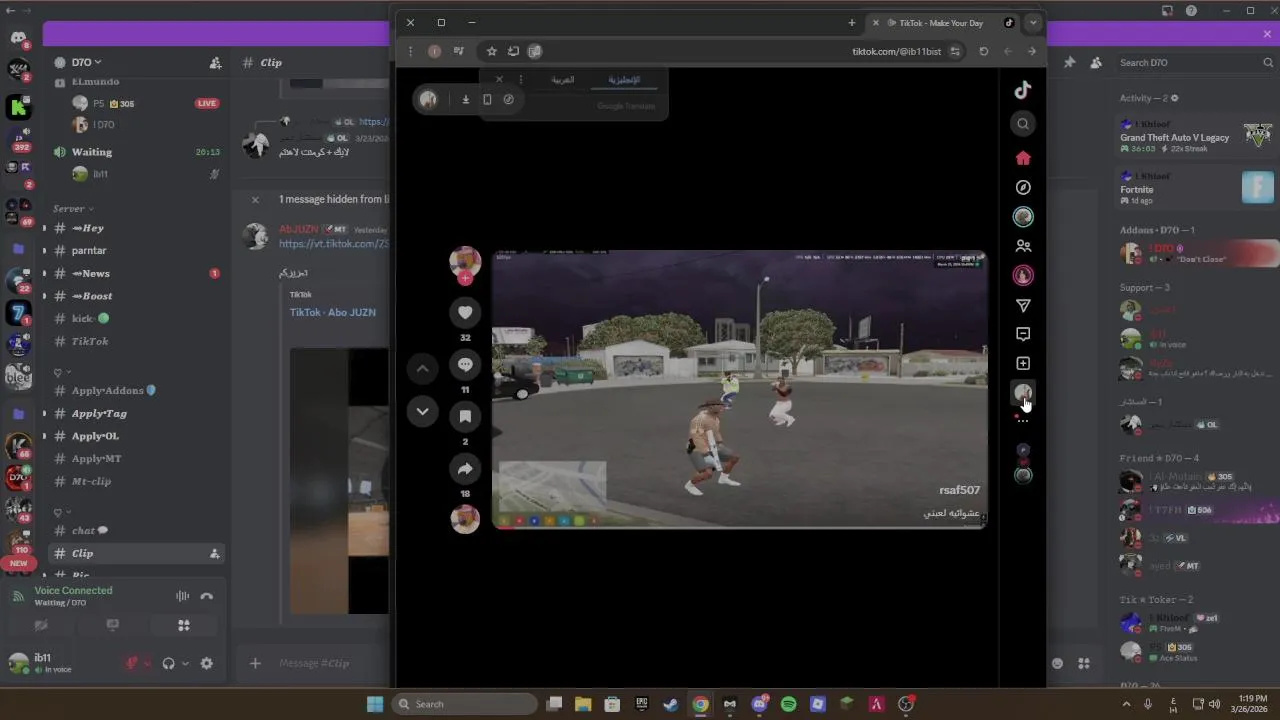Open the TikTok Friends icon
The height and width of the screenshot is (720, 1280).
(1023, 246)
